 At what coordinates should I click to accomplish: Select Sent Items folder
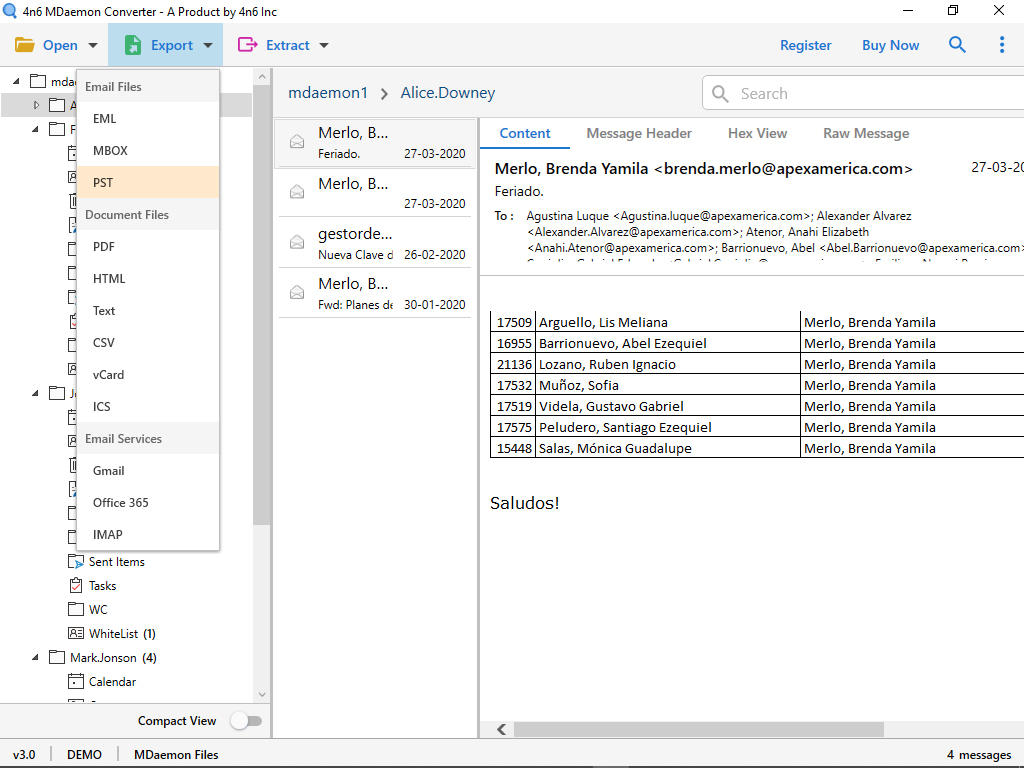[x=116, y=562]
